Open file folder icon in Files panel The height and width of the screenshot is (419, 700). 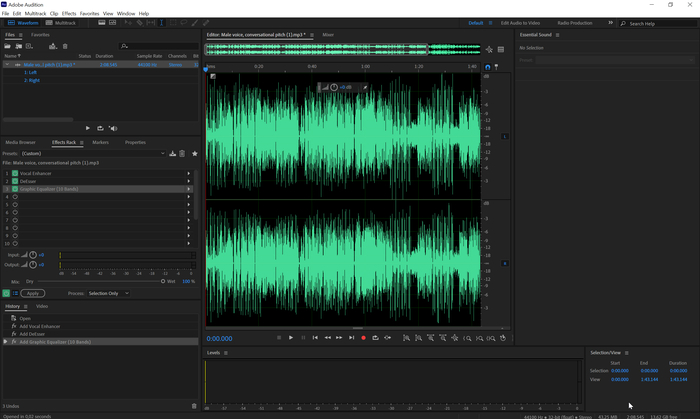tap(9, 46)
